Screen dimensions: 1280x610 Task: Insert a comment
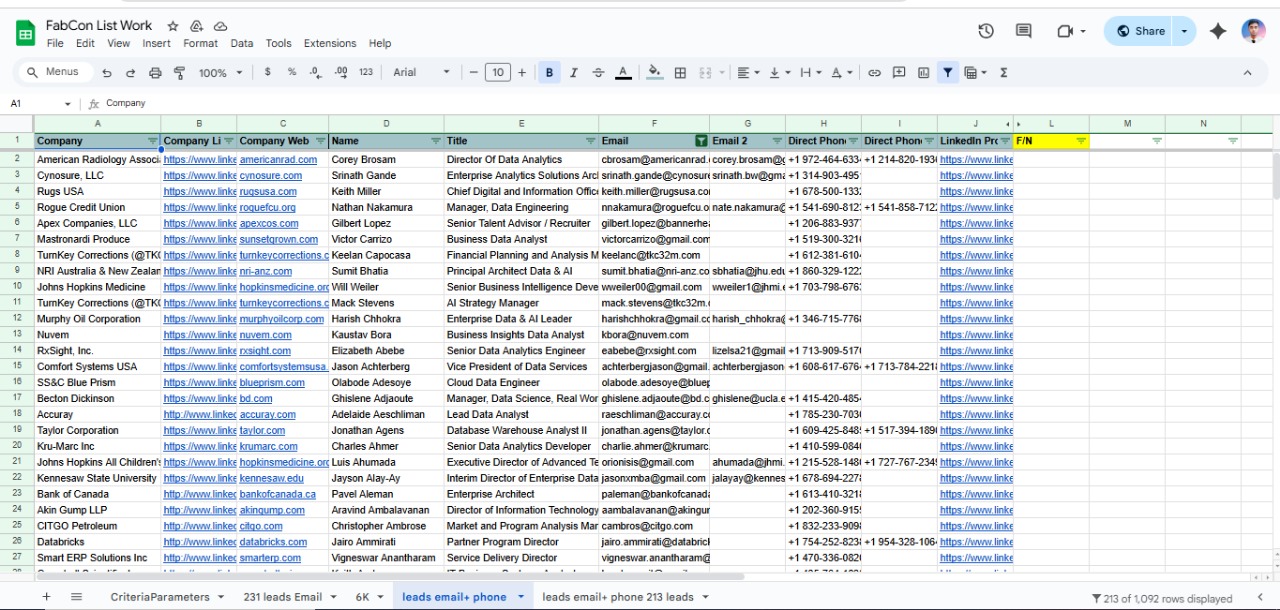pos(899,72)
